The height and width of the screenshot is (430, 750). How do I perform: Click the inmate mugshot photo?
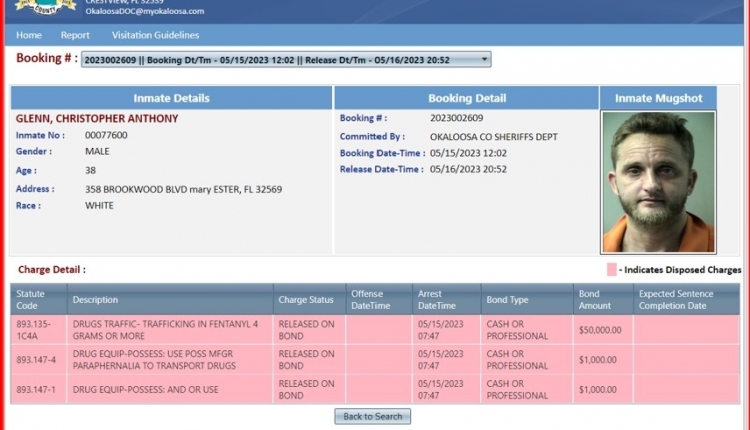tap(658, 182)
